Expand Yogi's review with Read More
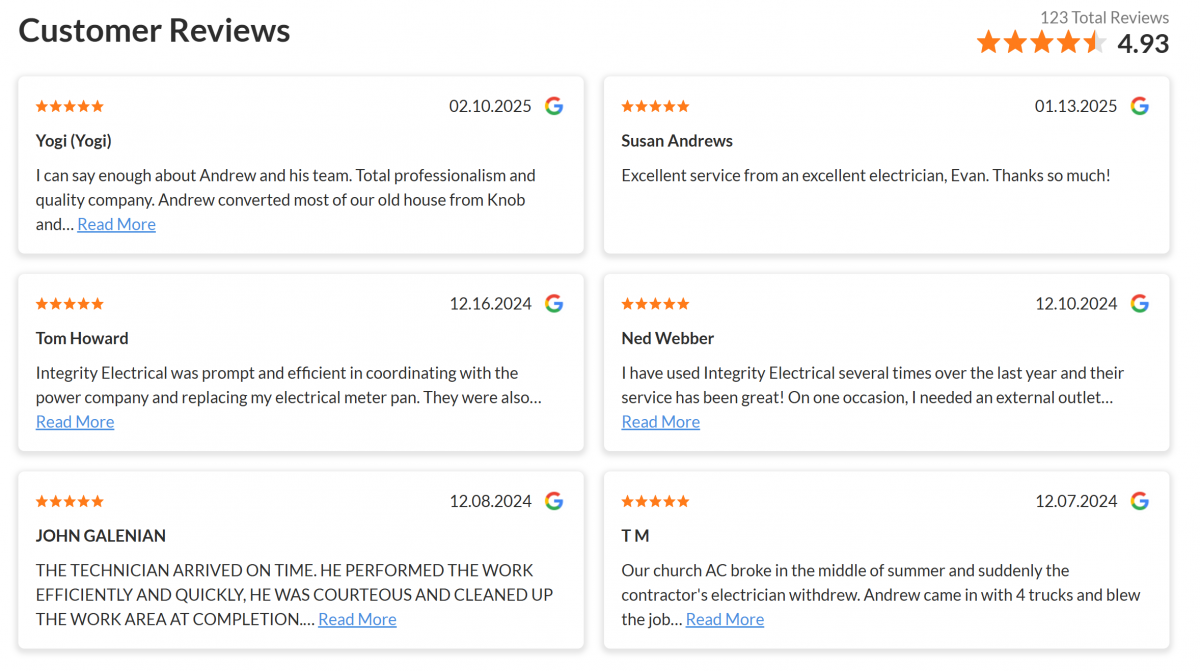This screenshot has width=1200, height=671. [116, 224]
